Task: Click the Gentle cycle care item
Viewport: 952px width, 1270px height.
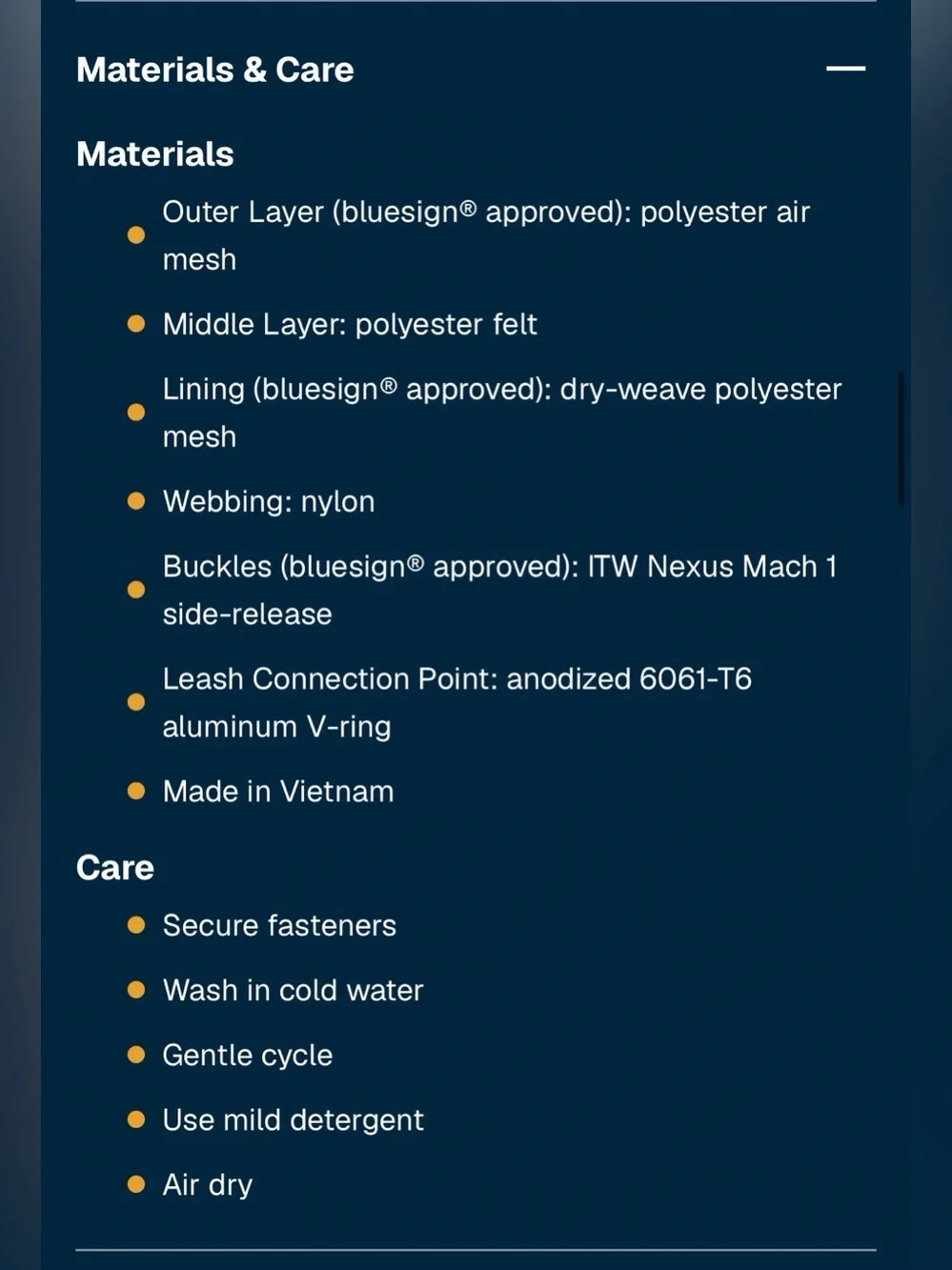Action: tap(248, 1055)
